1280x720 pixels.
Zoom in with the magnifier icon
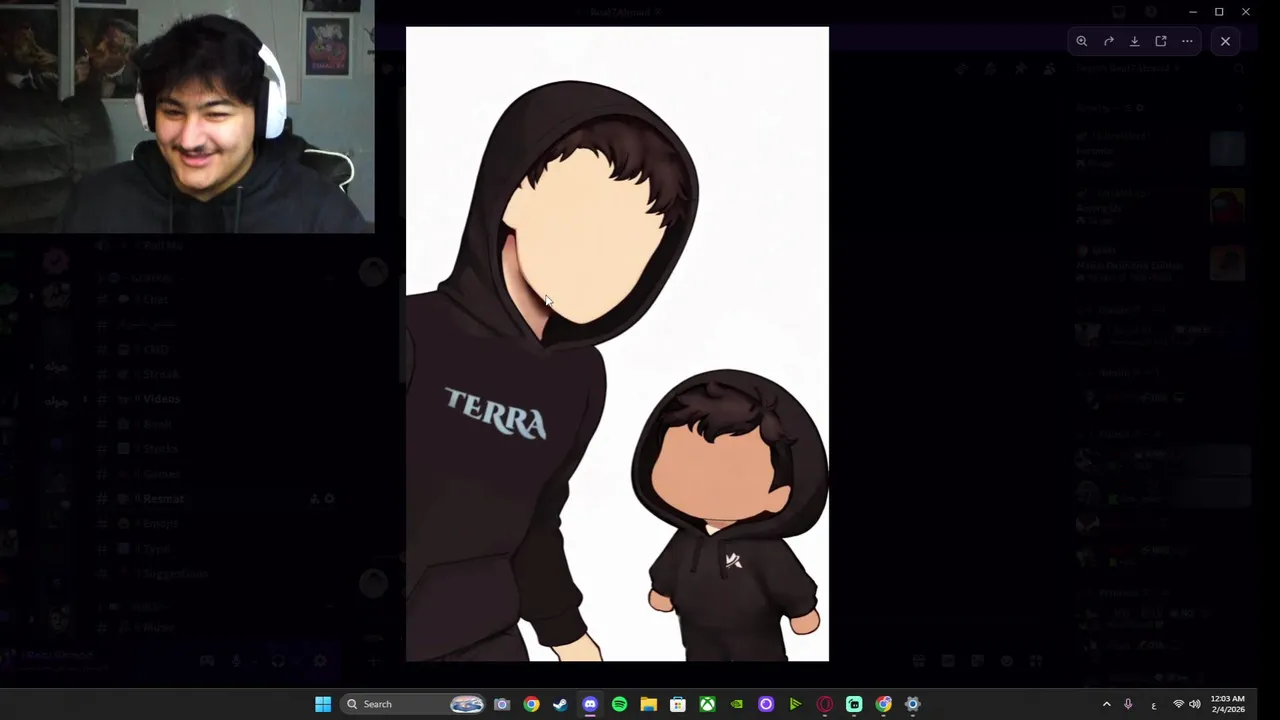1082,41
